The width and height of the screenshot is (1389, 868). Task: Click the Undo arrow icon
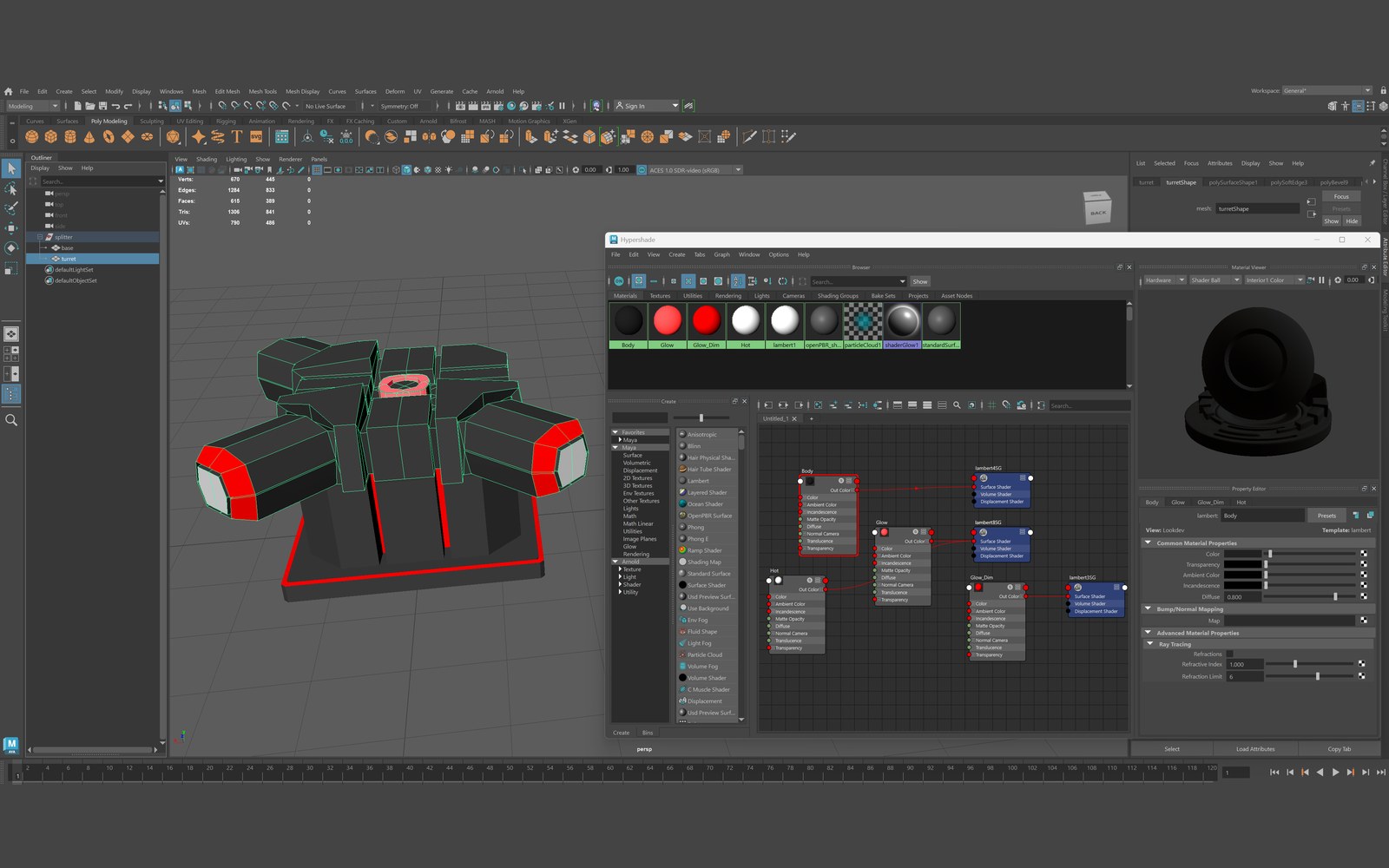click(115, 106)
